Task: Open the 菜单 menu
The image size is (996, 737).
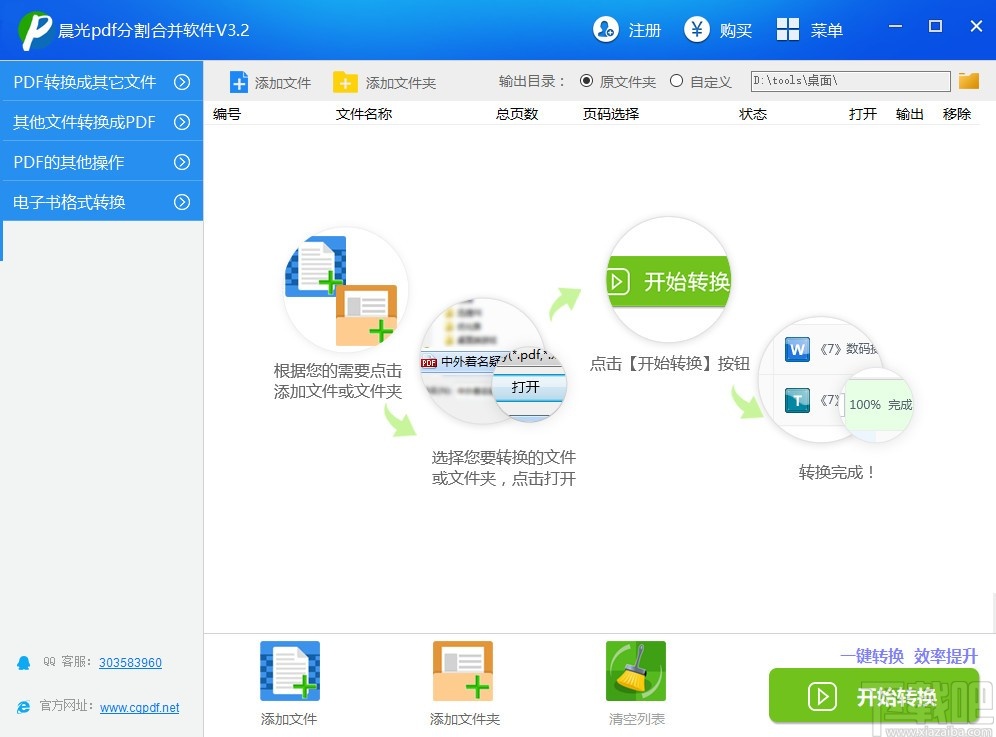Action: point(809,30)
